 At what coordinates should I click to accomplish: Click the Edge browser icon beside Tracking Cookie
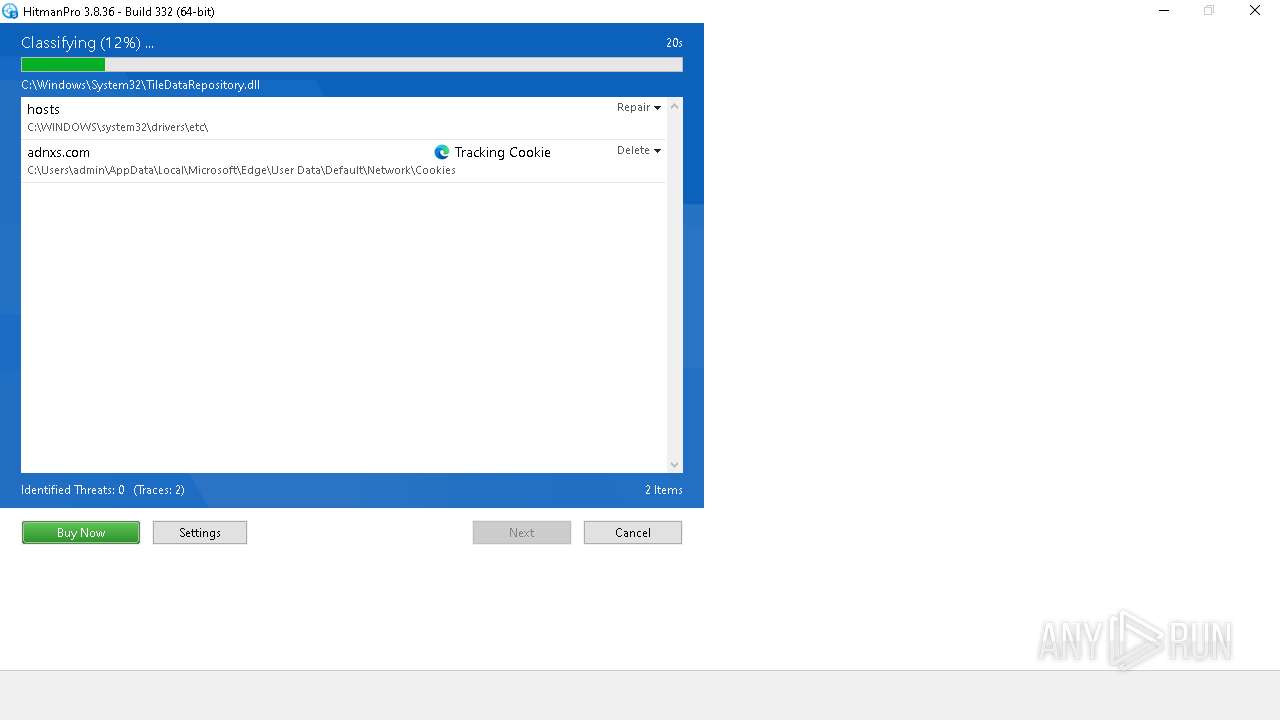click(442, 152)
